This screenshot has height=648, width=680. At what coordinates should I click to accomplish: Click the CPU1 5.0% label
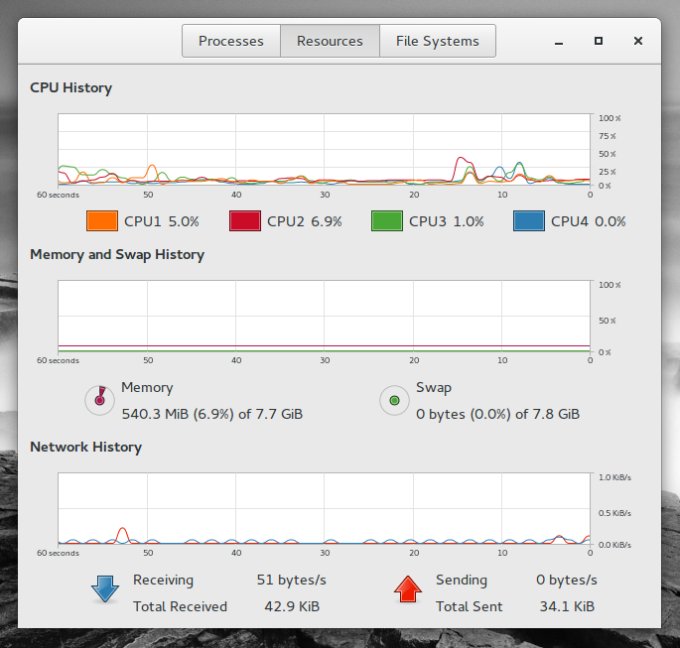click(161, 221)
